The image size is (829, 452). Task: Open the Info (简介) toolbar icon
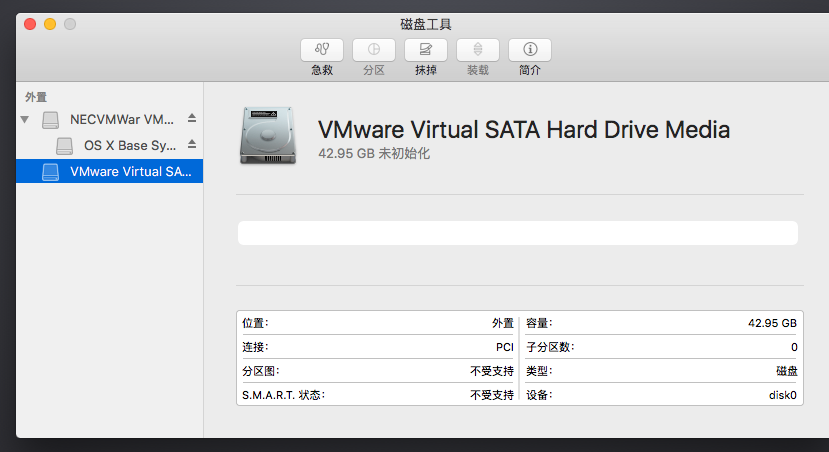[x=530, y=49]
